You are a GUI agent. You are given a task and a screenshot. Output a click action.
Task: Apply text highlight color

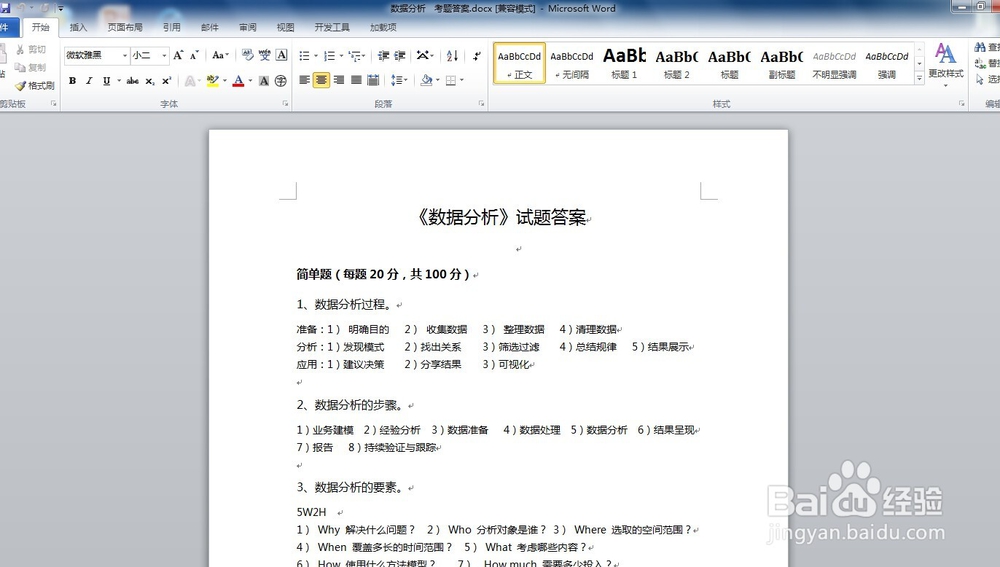tap(212, 81)
